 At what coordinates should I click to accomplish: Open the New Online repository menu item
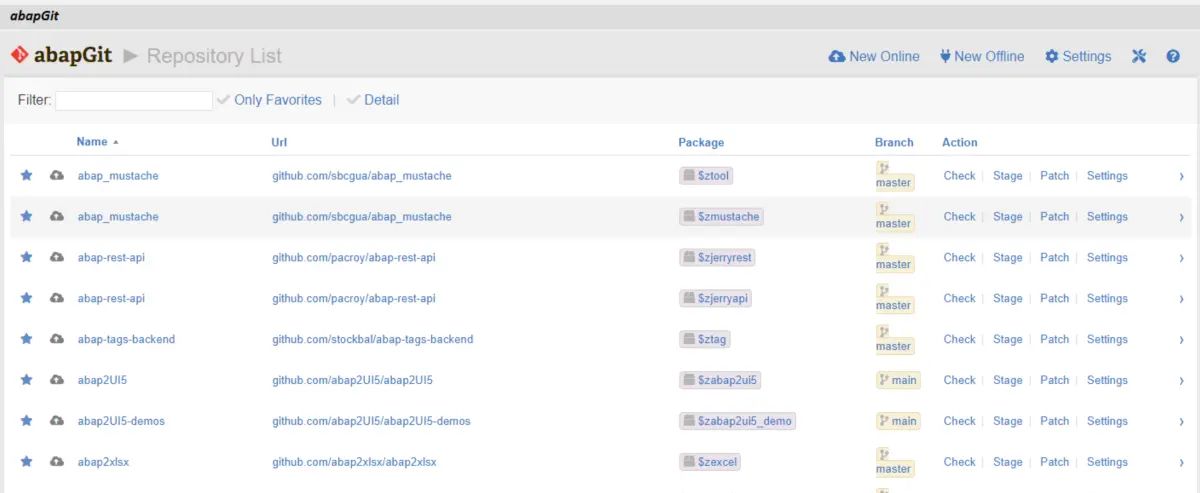coord(874,56)
